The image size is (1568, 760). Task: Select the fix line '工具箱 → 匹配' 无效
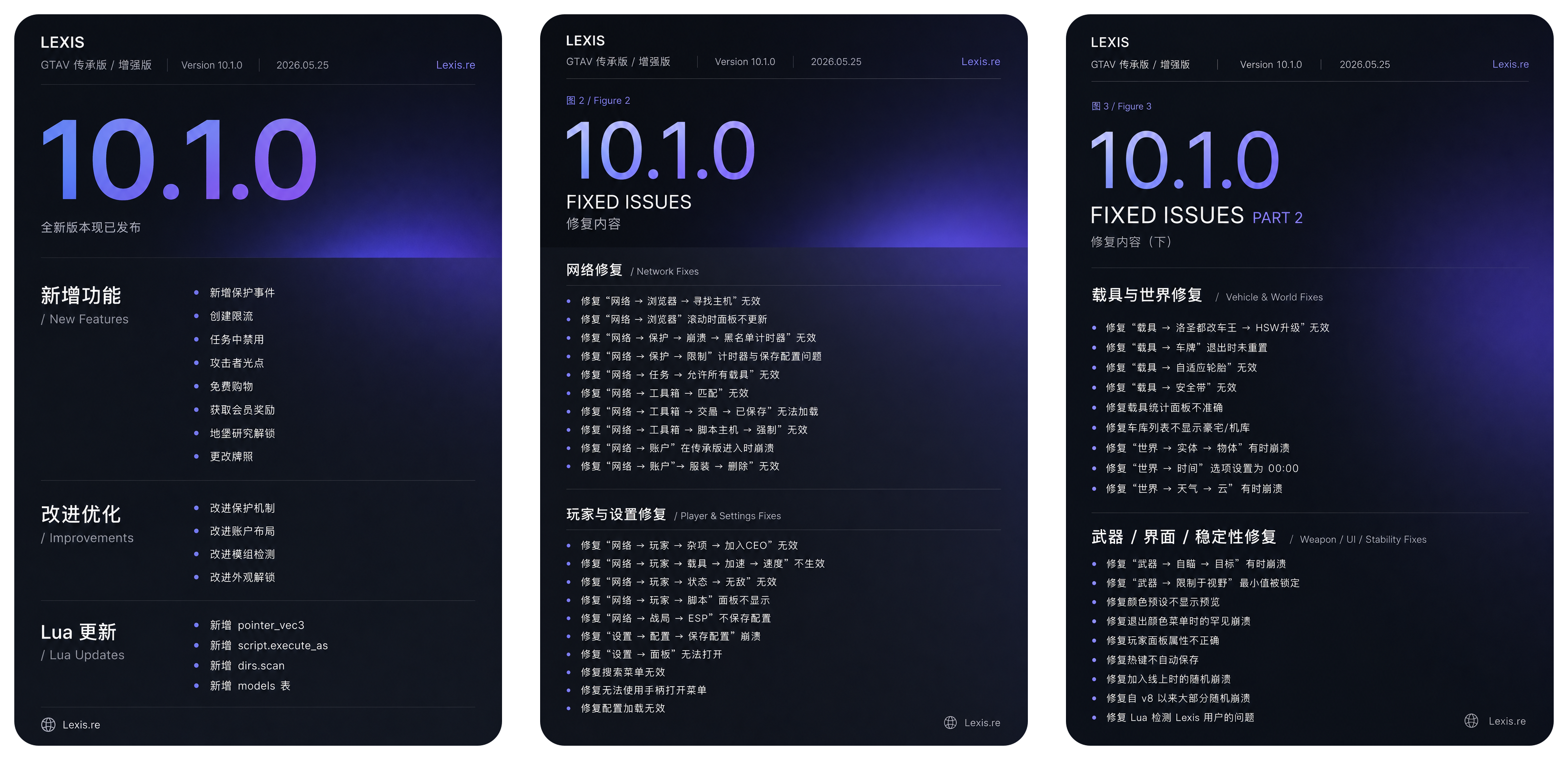point(665,393)
